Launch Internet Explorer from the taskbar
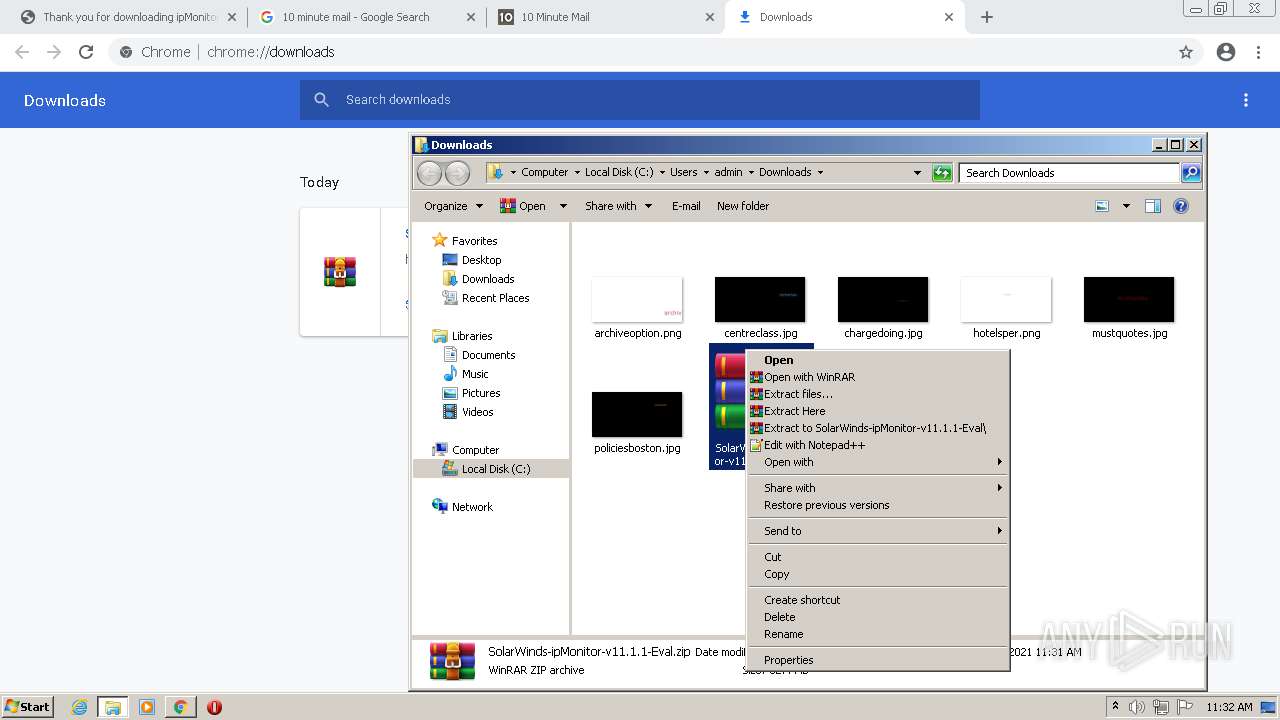The height and width of the screenshot is (720, 1280). (x=79, y=707)
